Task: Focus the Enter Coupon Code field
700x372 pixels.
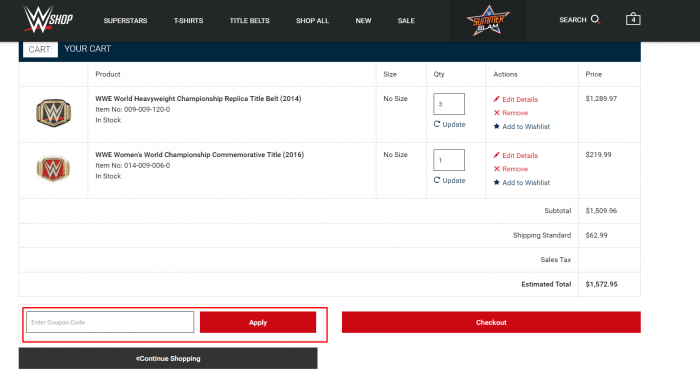Action: point(110,322)
